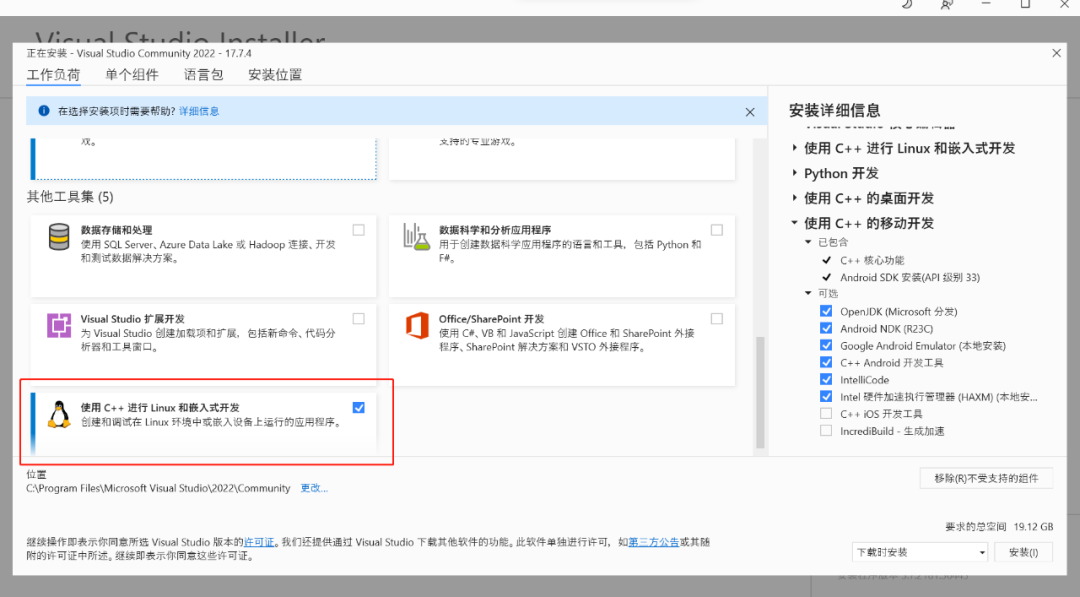The image size is (1080, 597).
Task: Click the 其他工具集 (5) heading
Action: tap(70, 197)
